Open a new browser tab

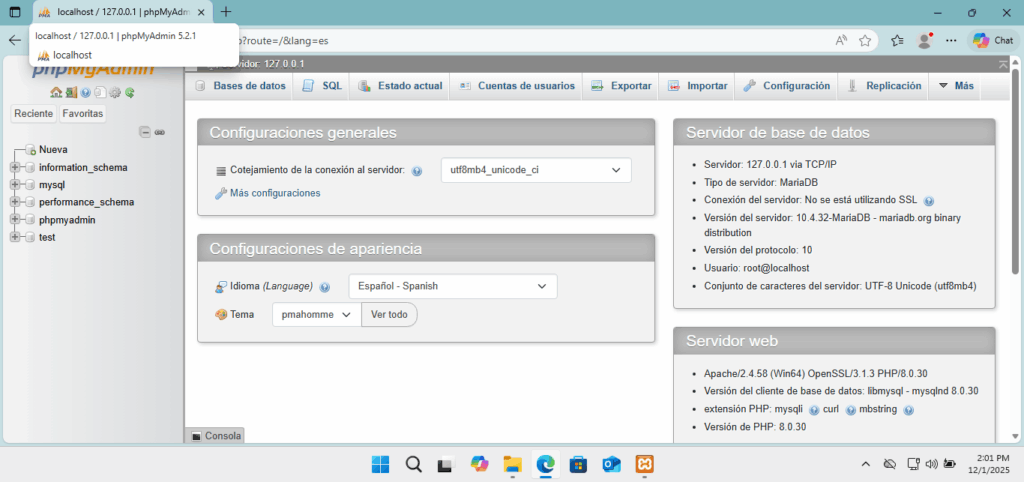[226, 12]
